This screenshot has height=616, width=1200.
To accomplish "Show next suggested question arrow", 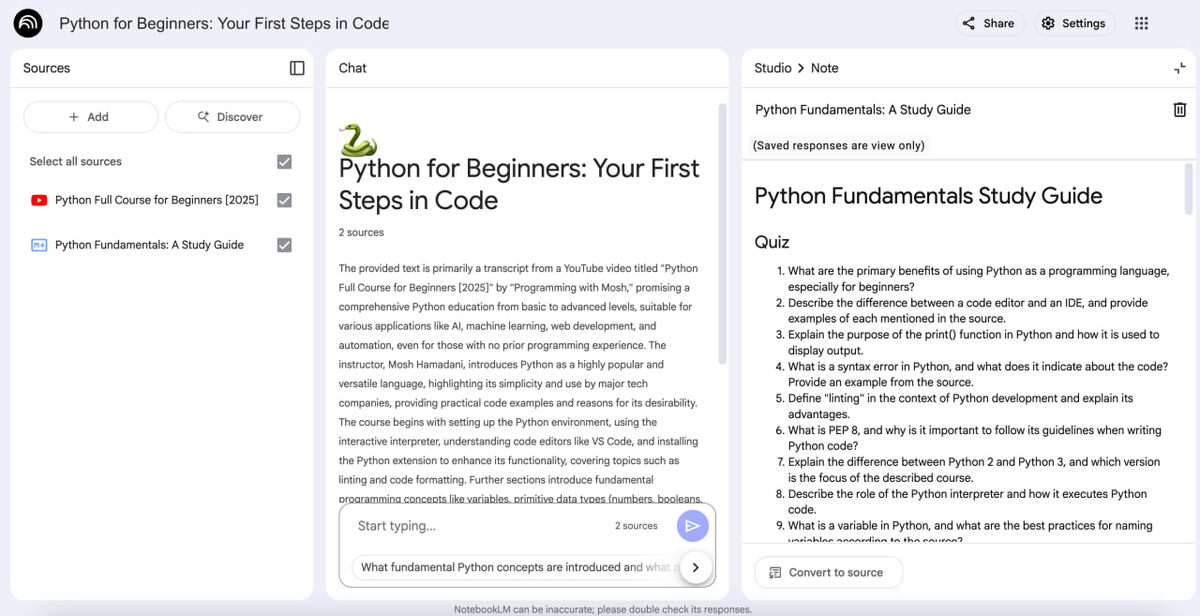I will (x=695, y=567).
